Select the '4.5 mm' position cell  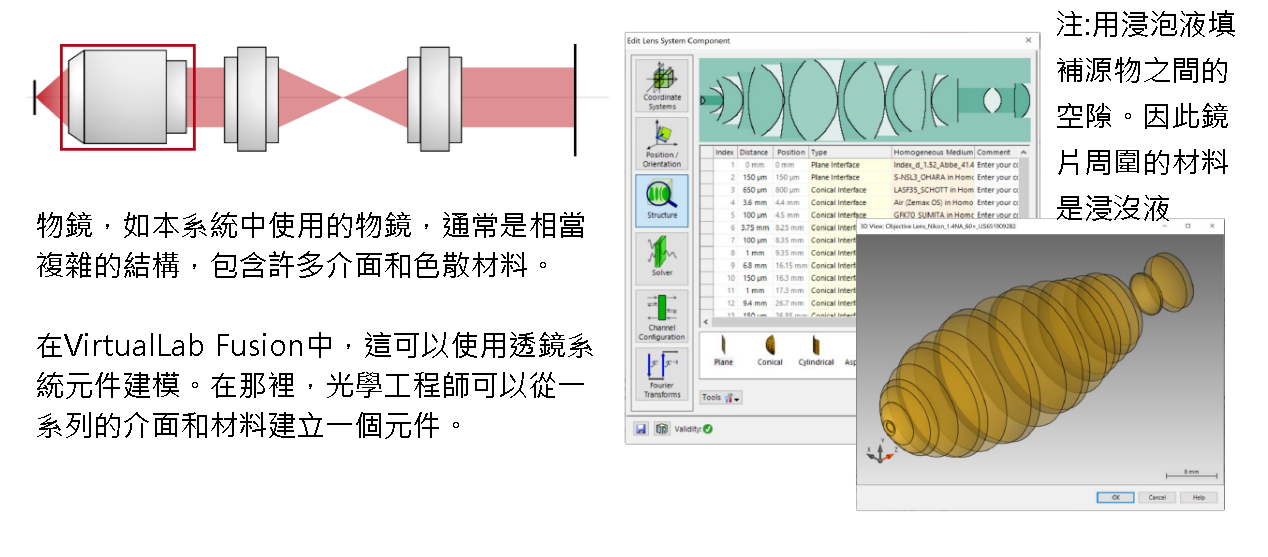pyautogui.click(x=789, y=214)
